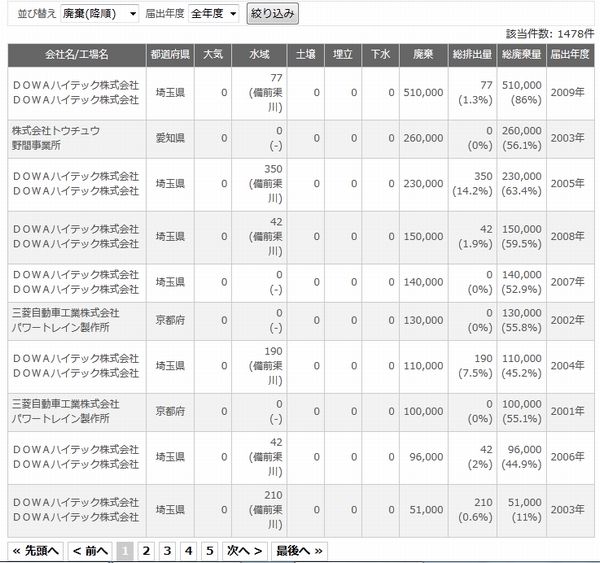Select DOWAハイテック company cell in the 2009年 row
600x563 pixels.
(77, 93)
